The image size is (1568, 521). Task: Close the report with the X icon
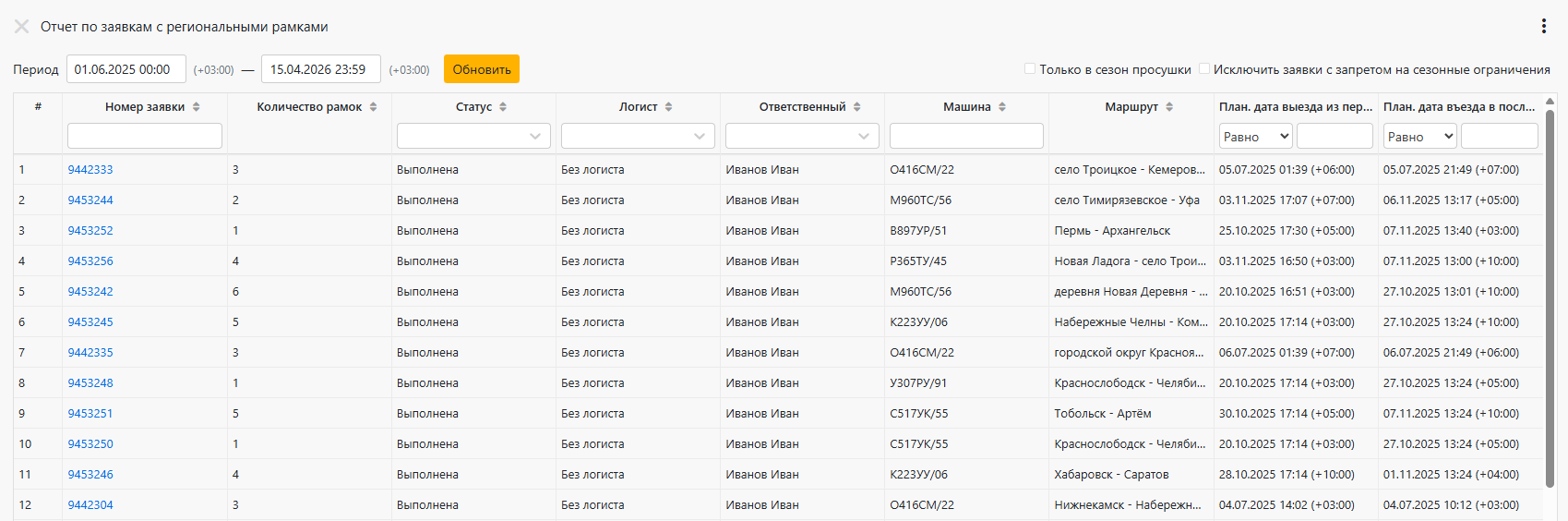[21, 27]
